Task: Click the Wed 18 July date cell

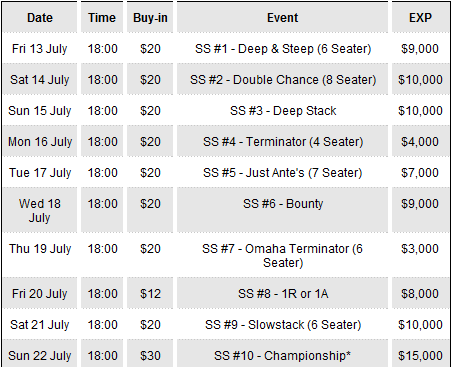Action: coord(40,211)
